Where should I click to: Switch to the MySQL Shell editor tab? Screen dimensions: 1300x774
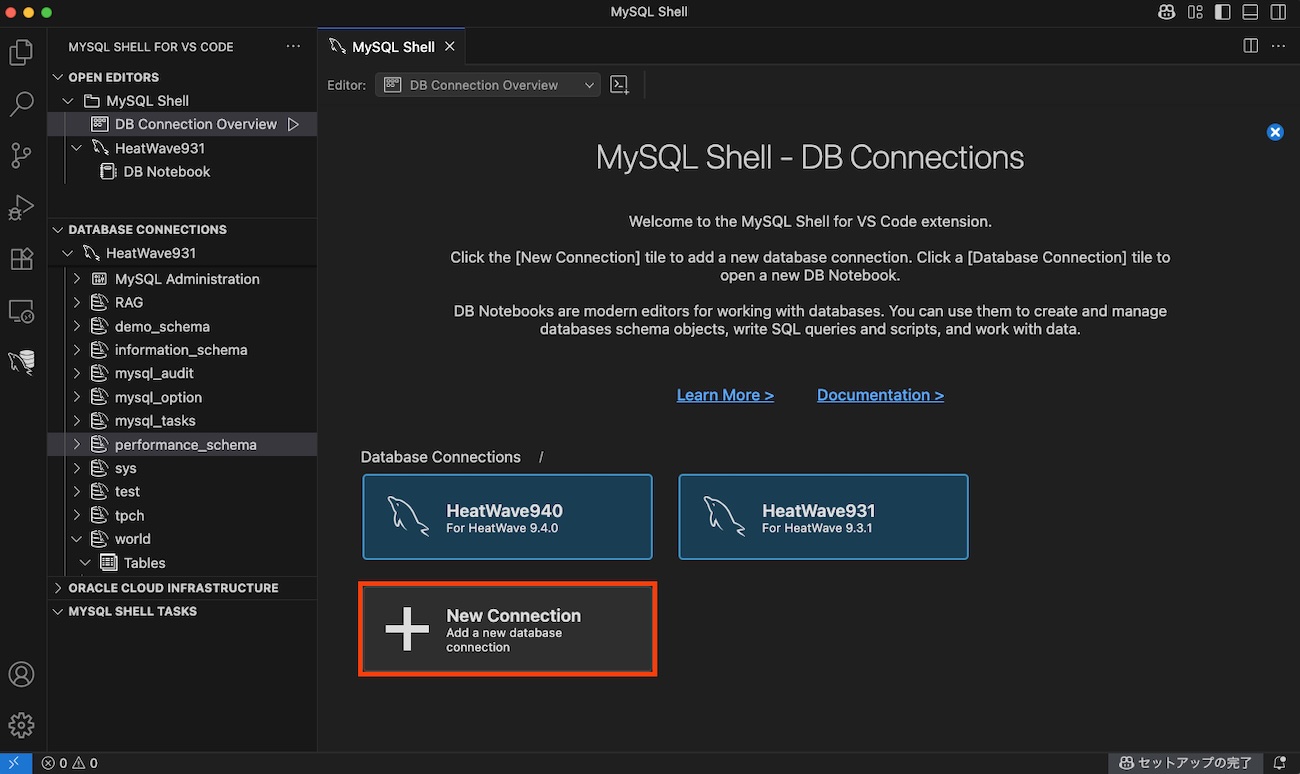392,46
